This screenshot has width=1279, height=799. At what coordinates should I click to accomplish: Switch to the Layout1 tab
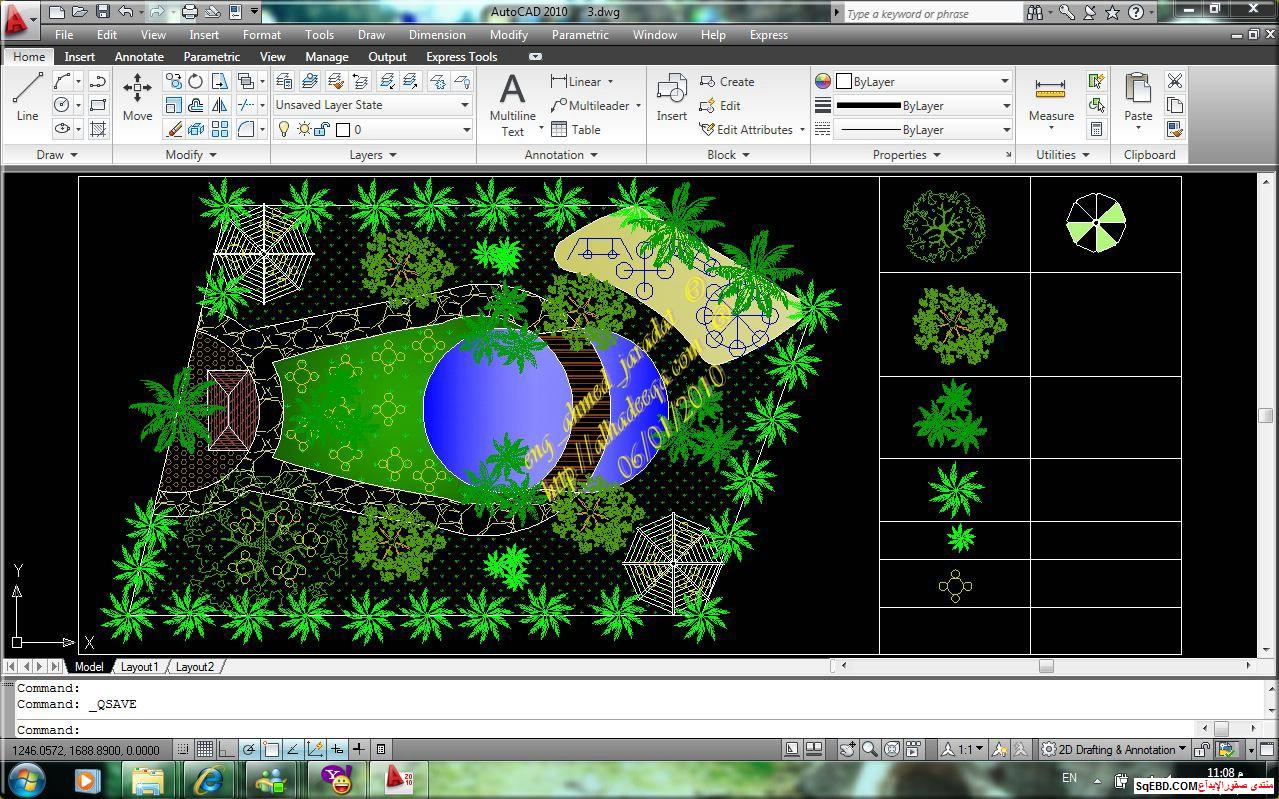pos(139,666)
